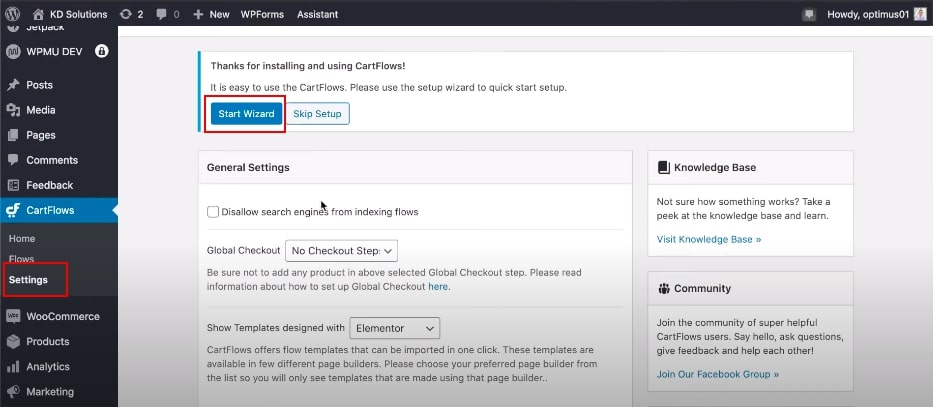The height and width of the screenshot is (407, 933).
Task: Click the optimus01 user avatar
Action: (x=920, y=14)
